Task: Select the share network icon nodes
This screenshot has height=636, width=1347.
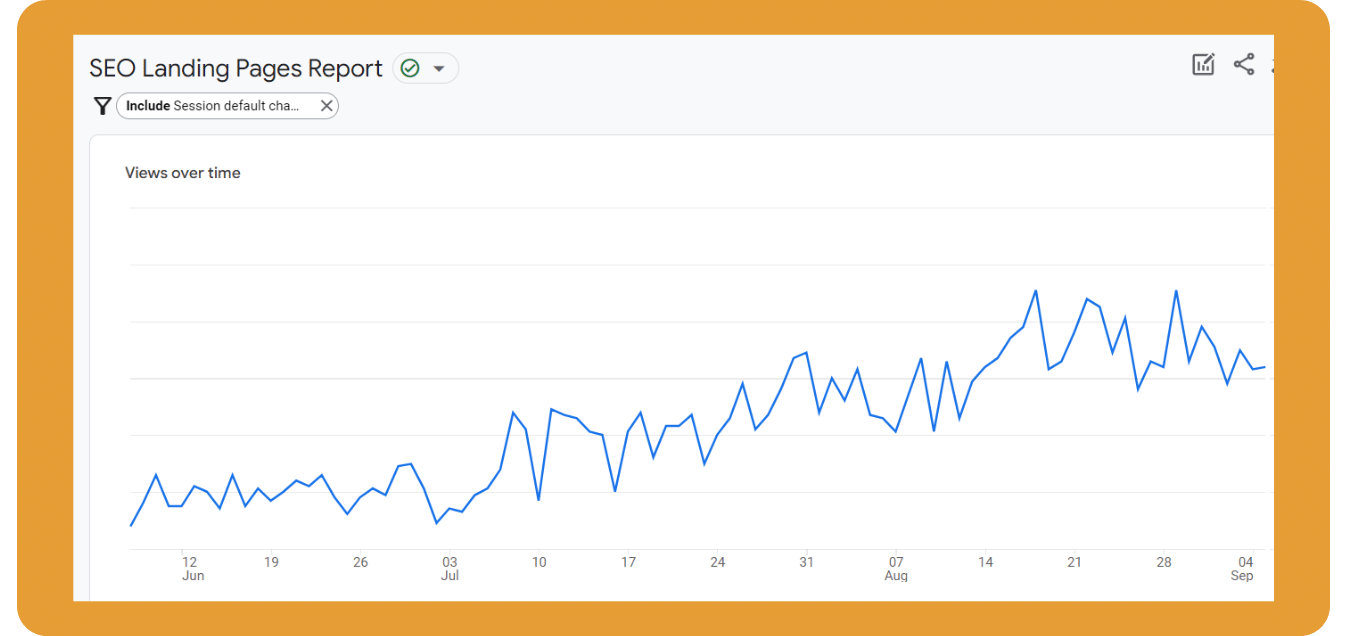Action: click(1244, 64)
